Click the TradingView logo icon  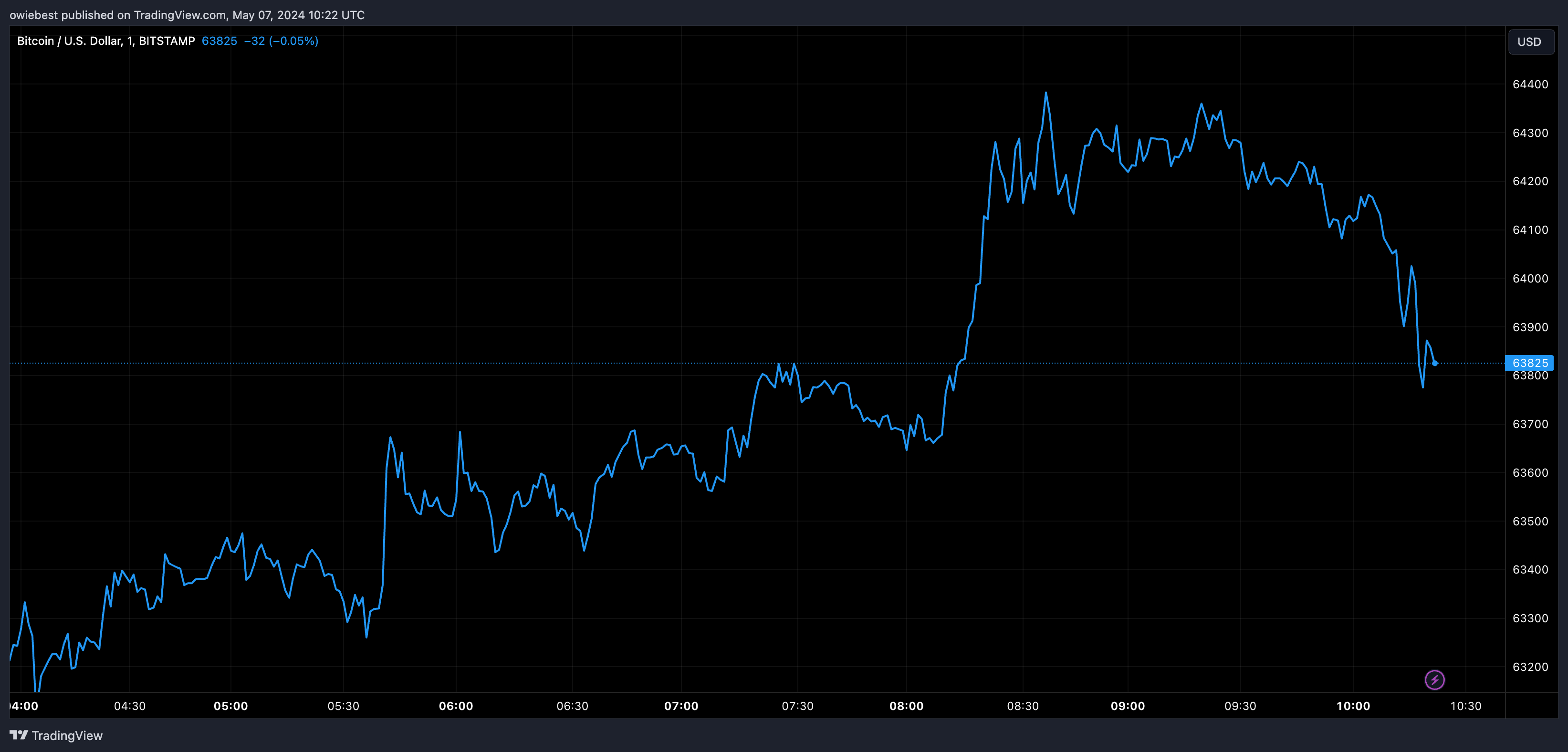coord(19,735)
